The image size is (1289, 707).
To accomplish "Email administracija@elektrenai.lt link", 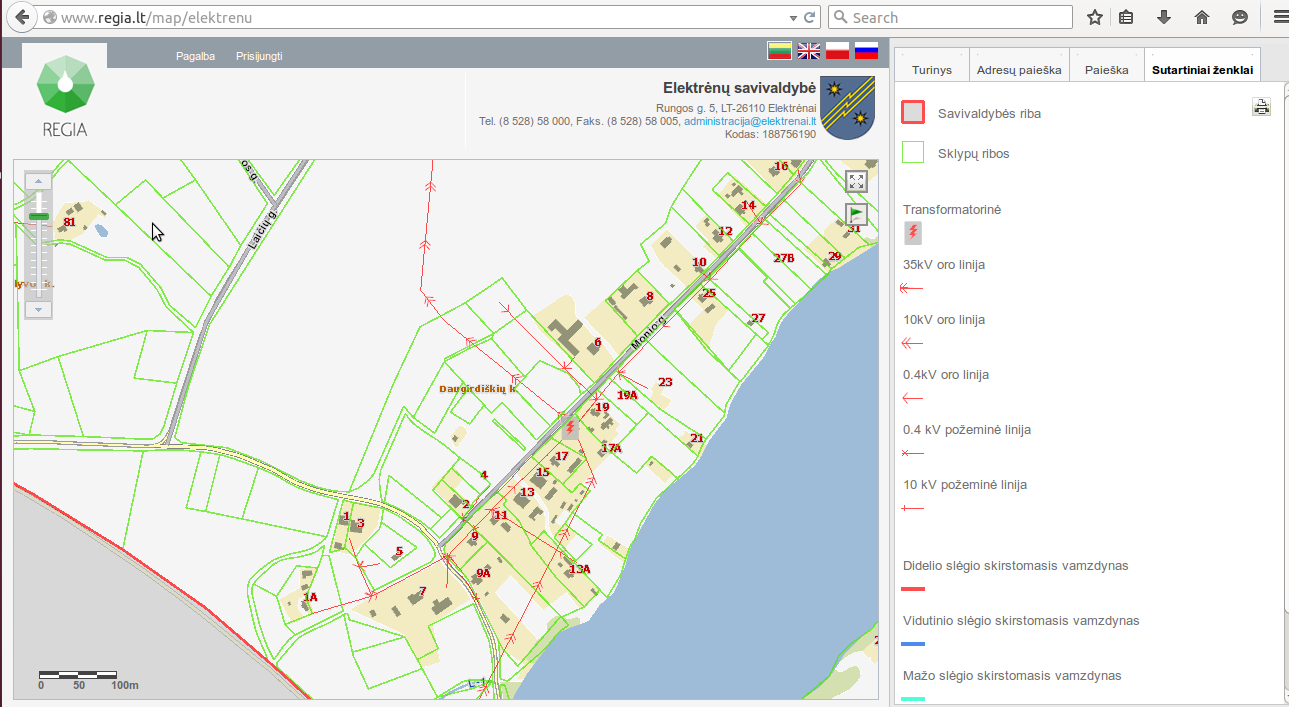I will click(x=750, y=121).
